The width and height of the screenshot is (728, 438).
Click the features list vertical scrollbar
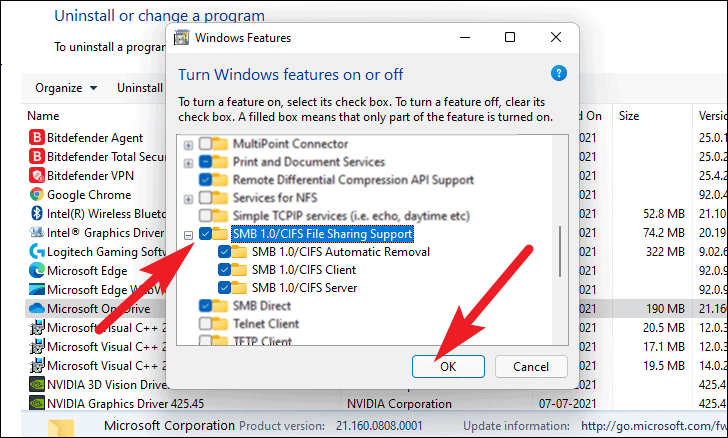coord(560,251)
